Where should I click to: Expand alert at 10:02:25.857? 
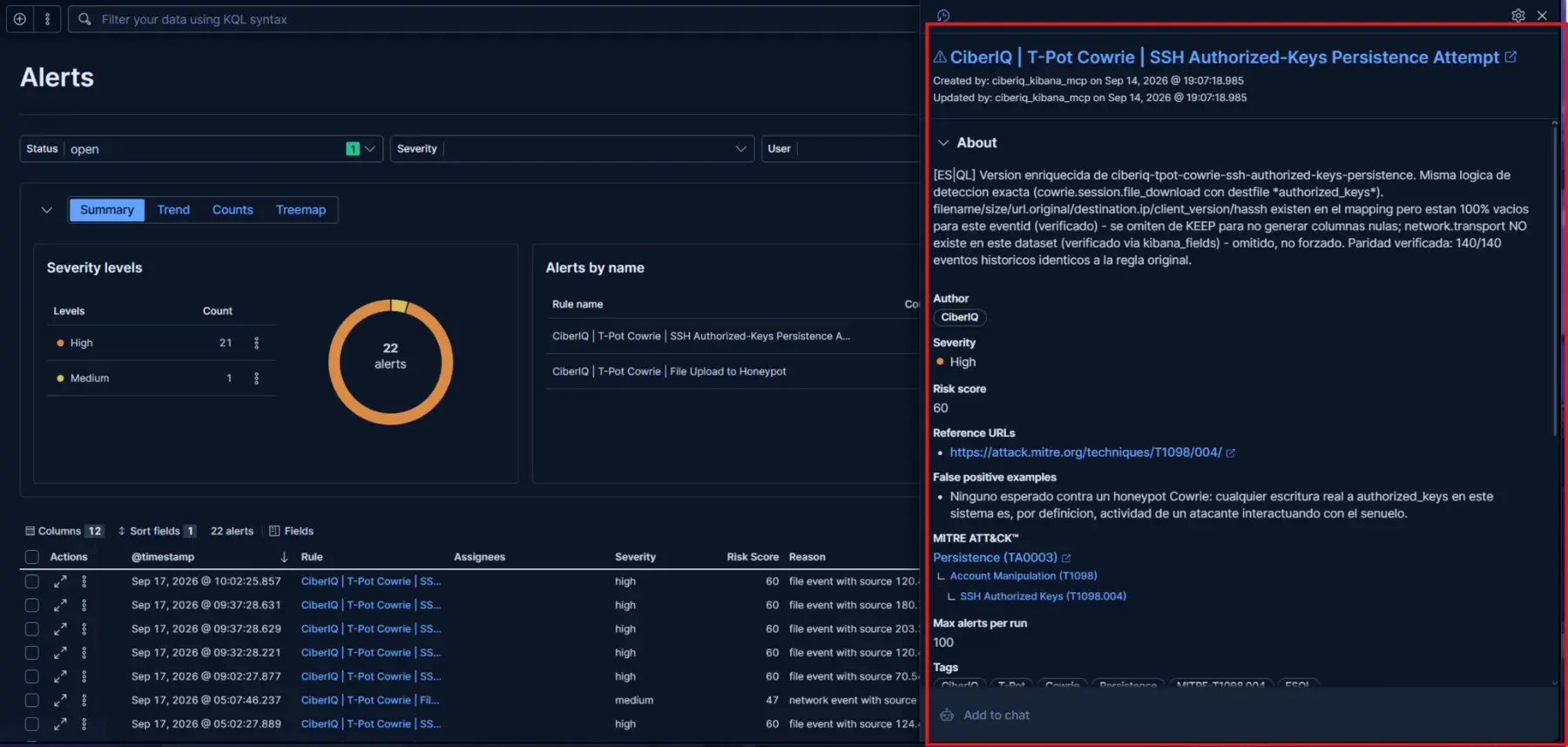coord(60,581)
